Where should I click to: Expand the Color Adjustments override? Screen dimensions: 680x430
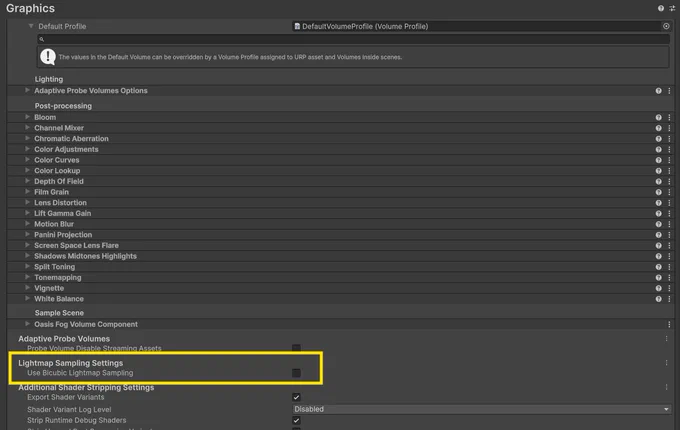coord(27,149)
